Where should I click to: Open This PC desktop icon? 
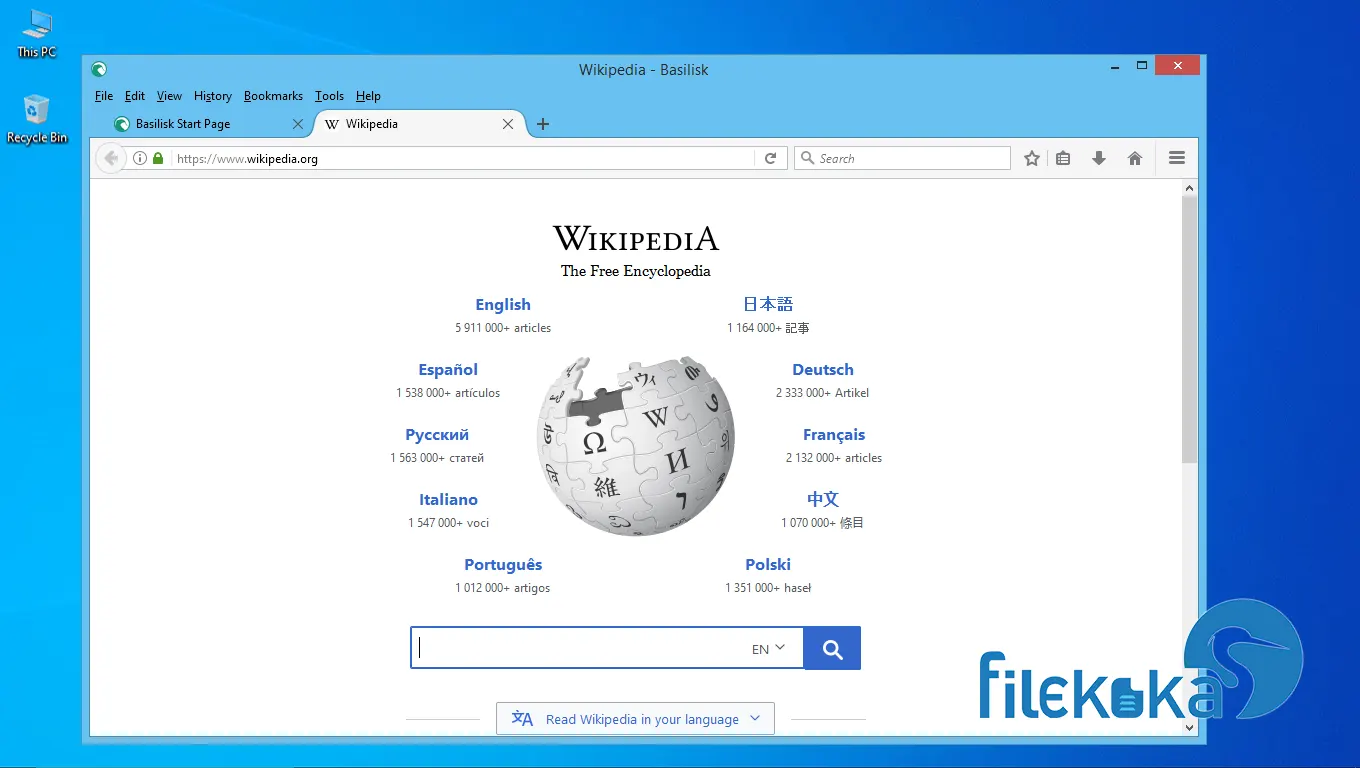click(37, 33)
